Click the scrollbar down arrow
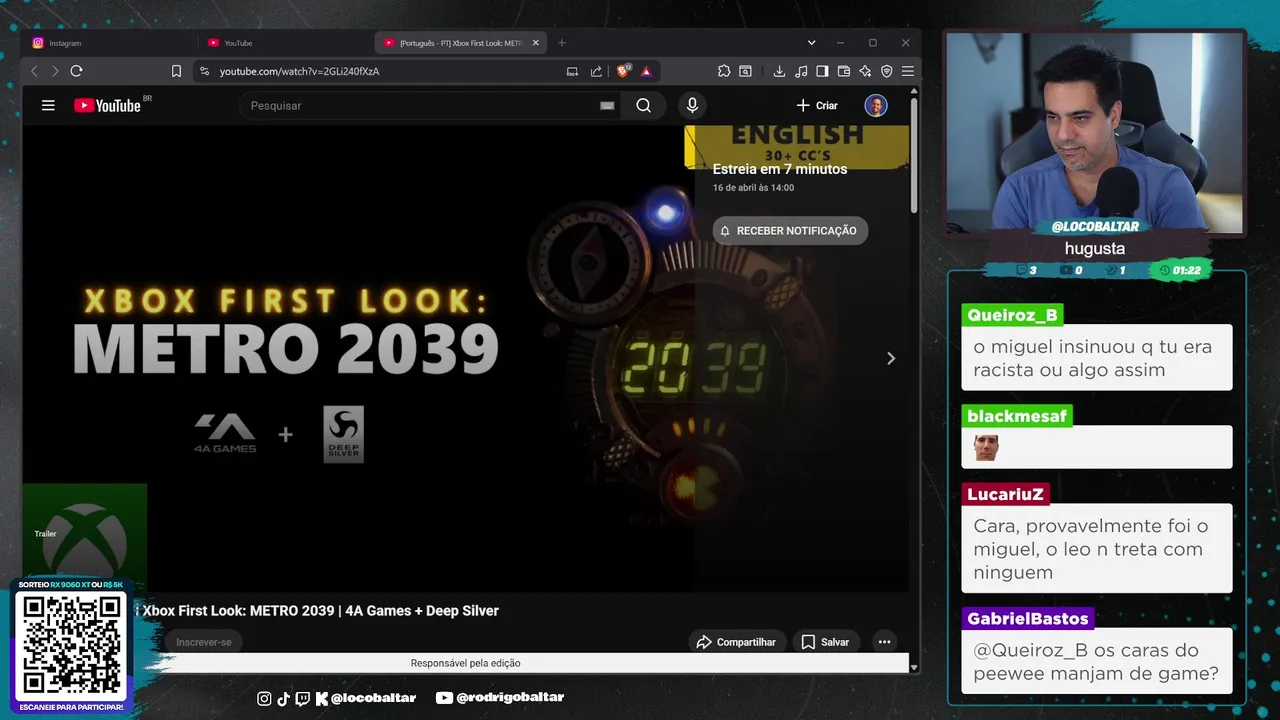The height and width of the screenshot is (720, 1280). pyautogui.click(x=914, y=666)
